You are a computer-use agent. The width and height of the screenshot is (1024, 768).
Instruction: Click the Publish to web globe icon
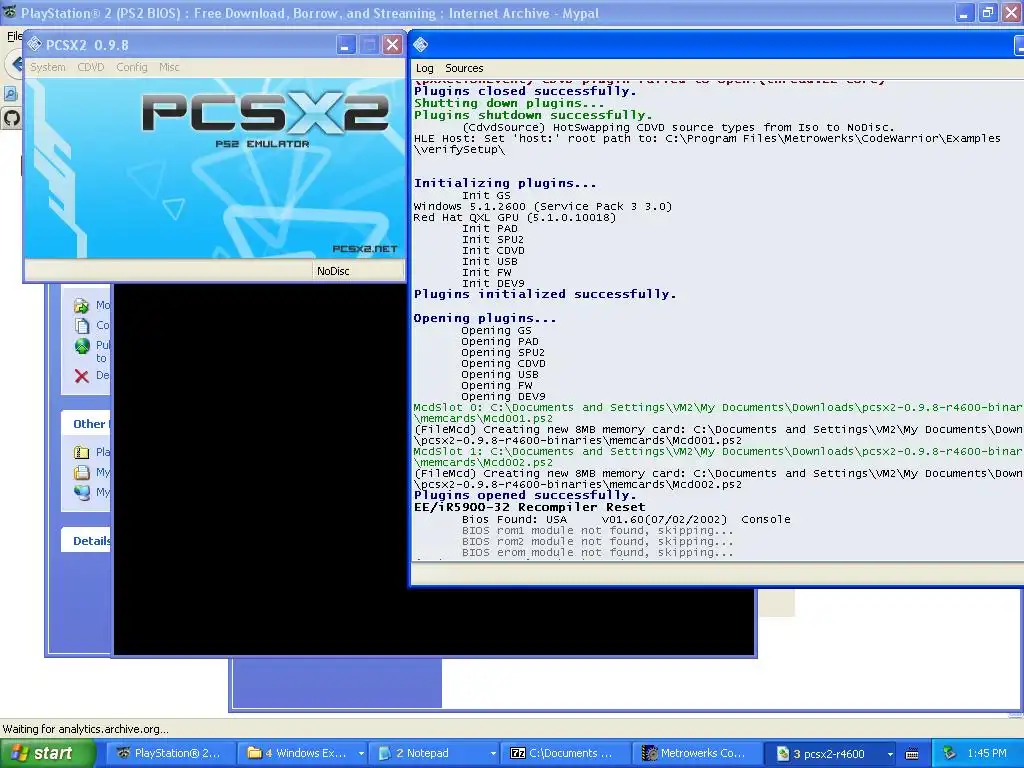tap(82, 346)
